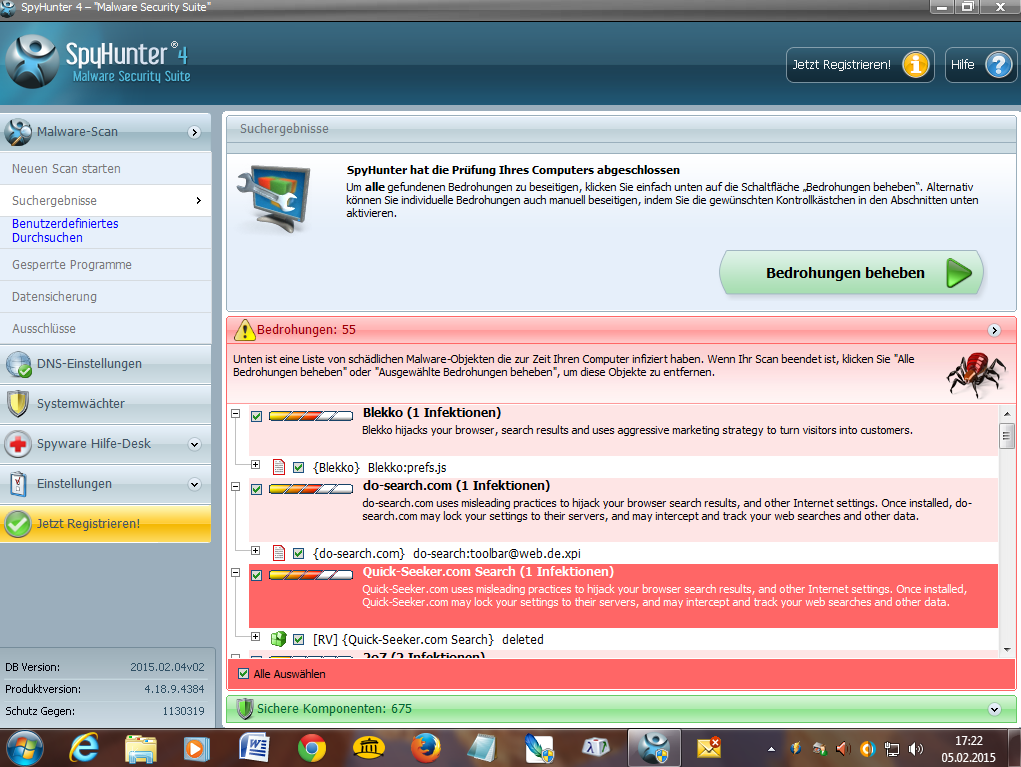The height and width of the screenshot is (767, 1021).
Task: Click the threat list scrollbar thumb
Action: [1007, 436]
